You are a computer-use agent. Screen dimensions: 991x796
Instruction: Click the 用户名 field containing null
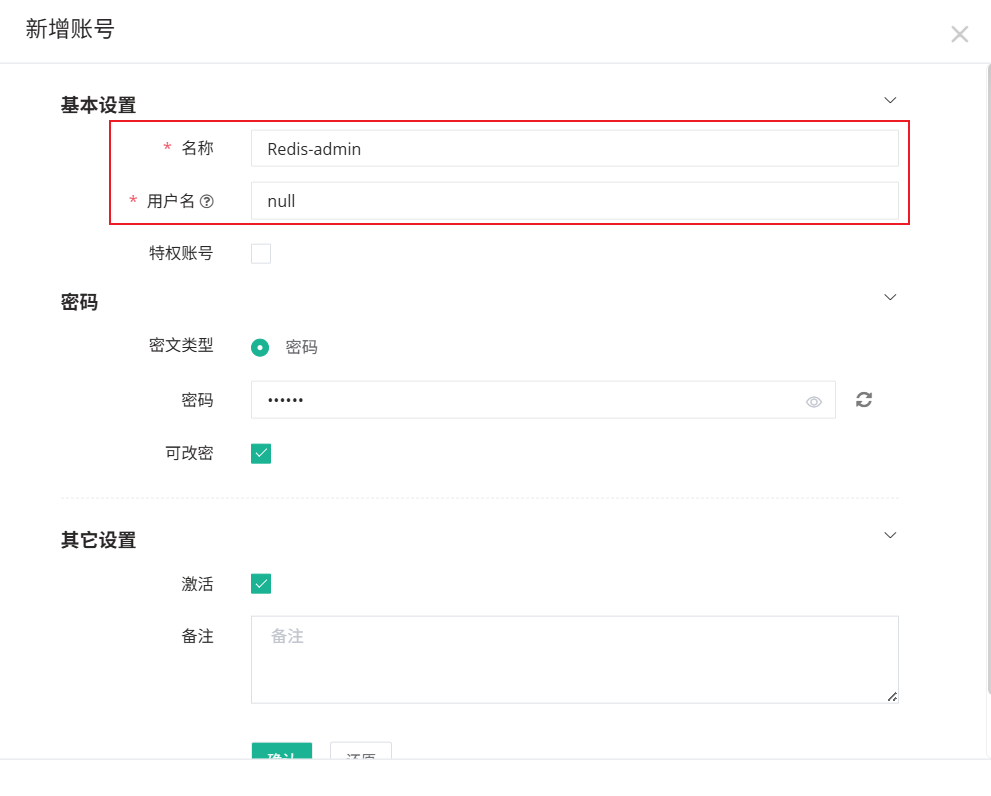tap(574, 201)
